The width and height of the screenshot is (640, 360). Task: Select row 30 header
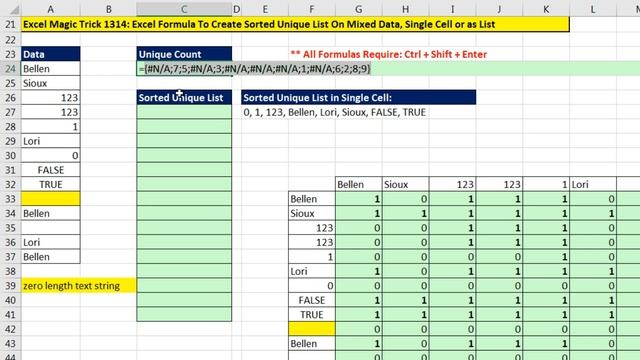[x=10, y=156]
